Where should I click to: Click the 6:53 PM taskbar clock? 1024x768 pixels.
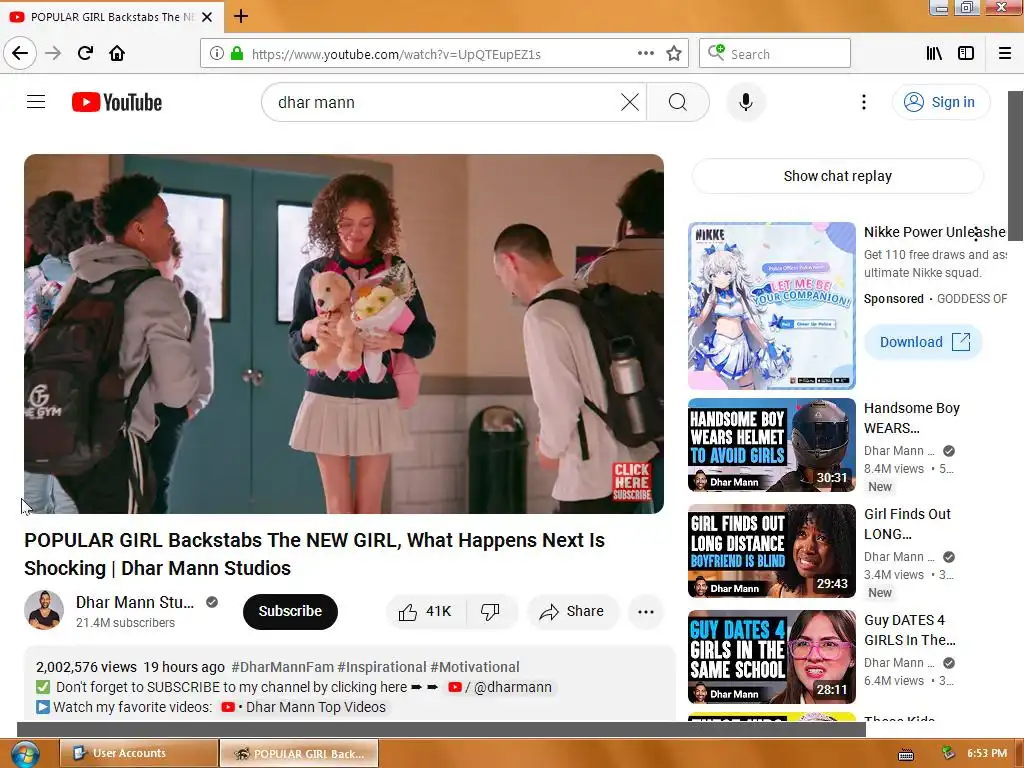pyautogui.click(x=987, y=753)
